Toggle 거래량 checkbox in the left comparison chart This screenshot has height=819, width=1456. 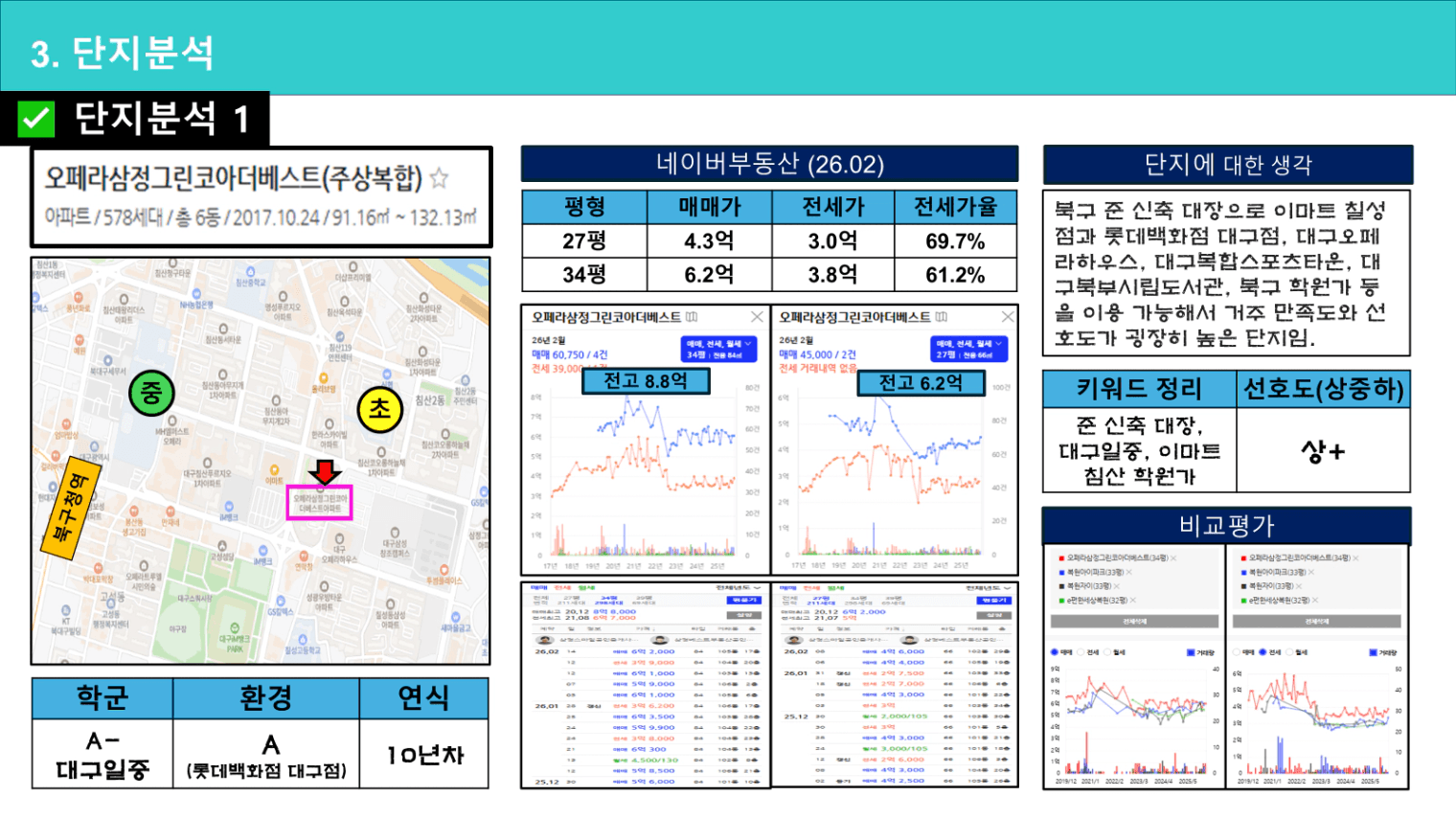[1191, 652]
